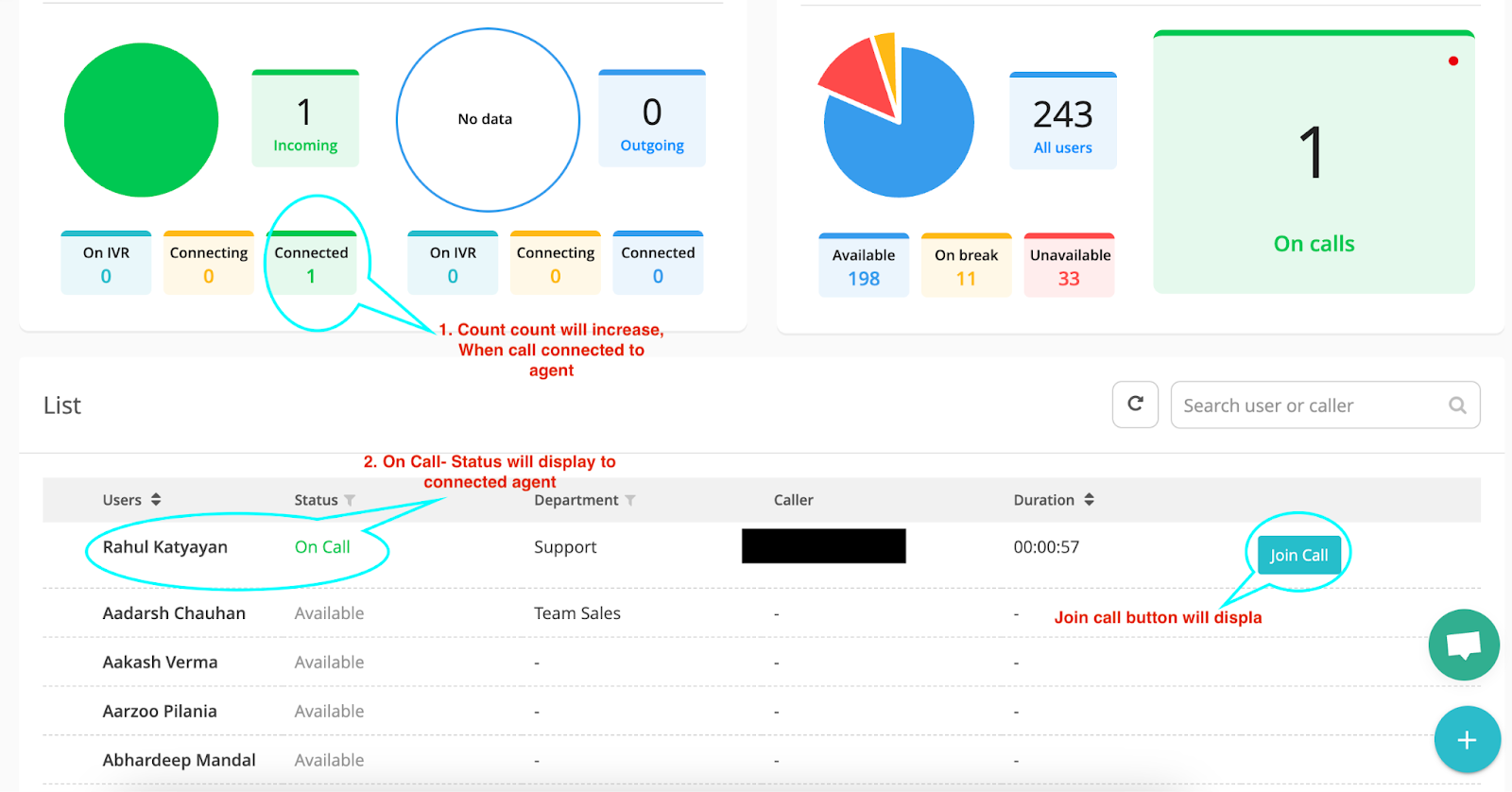Open Department column filter funnel
Image resolution: width=1512 pixels, height=792 pixels.
click(x=630, y=501)
